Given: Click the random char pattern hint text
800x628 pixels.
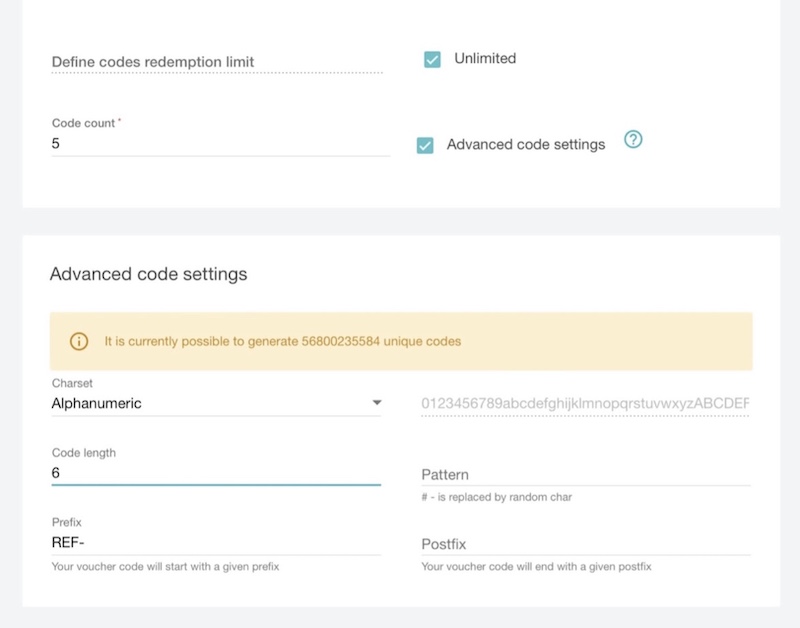Looking at the screenshot, I should [497, 497].
